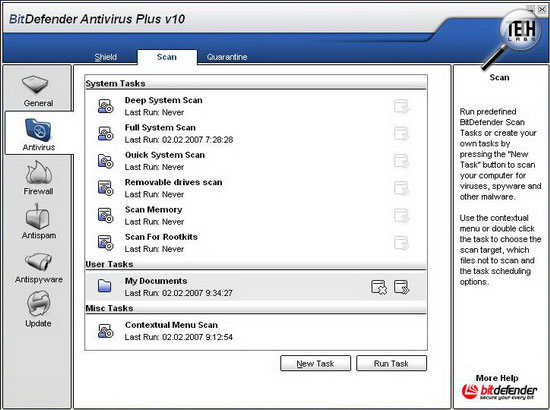Run Scan For Rootkits via its row icon
The image size is (550, 410).
tap(401, 243)
